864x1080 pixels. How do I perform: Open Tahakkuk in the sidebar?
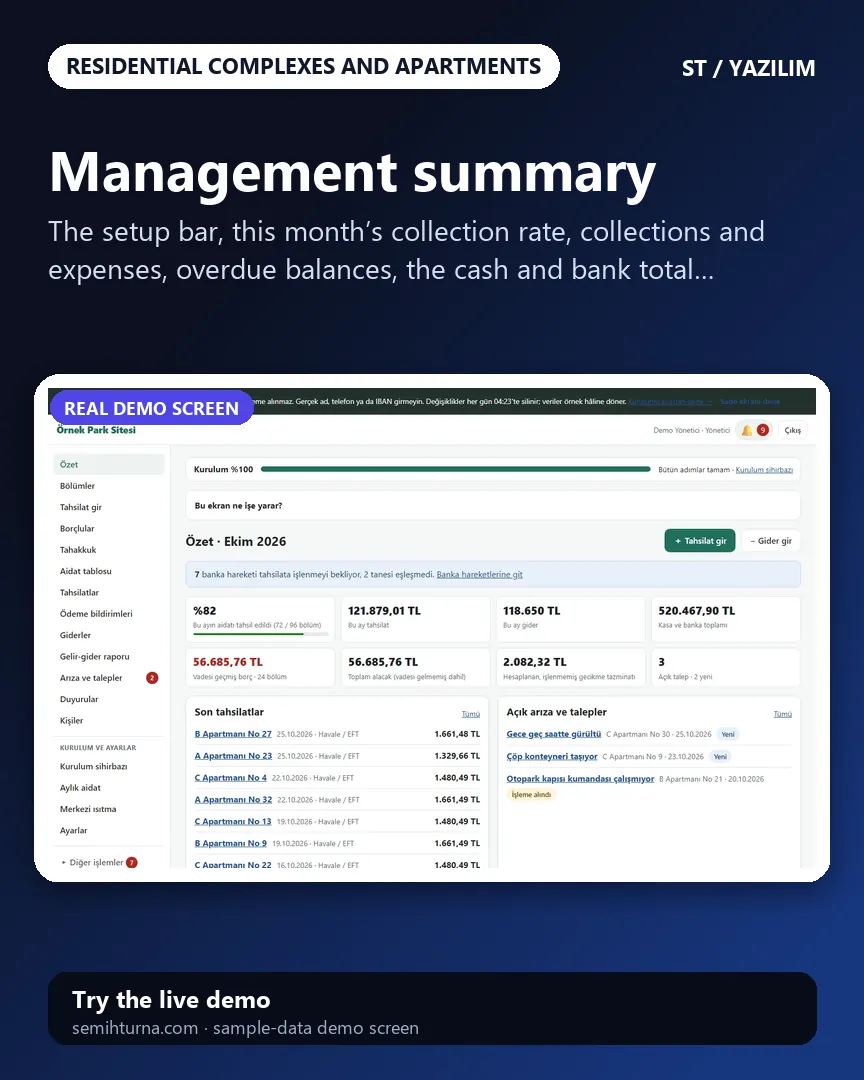[109, 550]
